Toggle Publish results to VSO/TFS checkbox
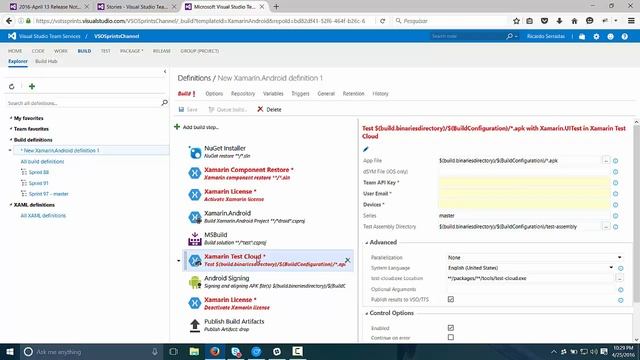Screen dimensions: 640x360 click(451, 299)
